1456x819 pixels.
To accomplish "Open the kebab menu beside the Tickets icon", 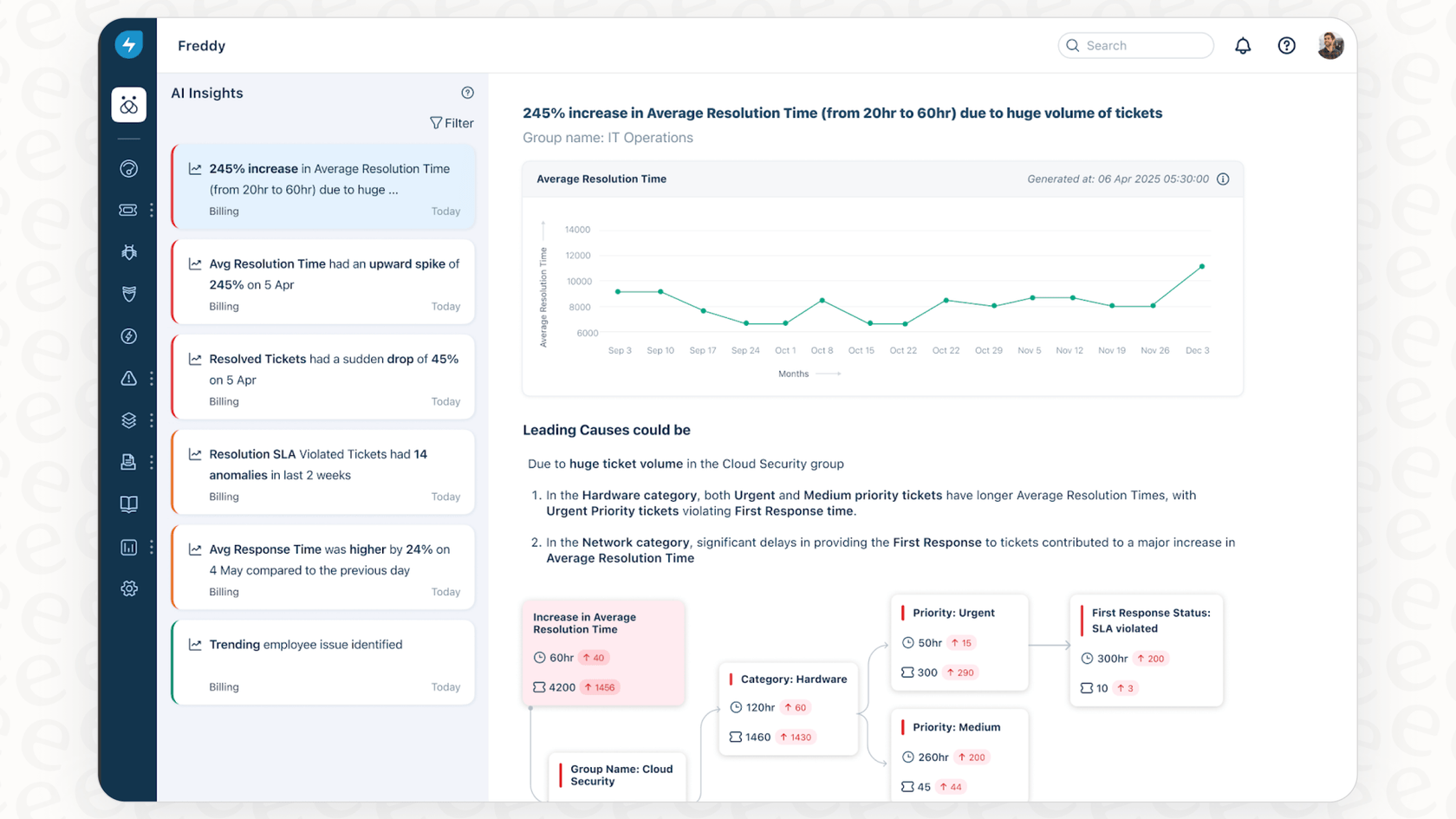I will click(152, 210).
